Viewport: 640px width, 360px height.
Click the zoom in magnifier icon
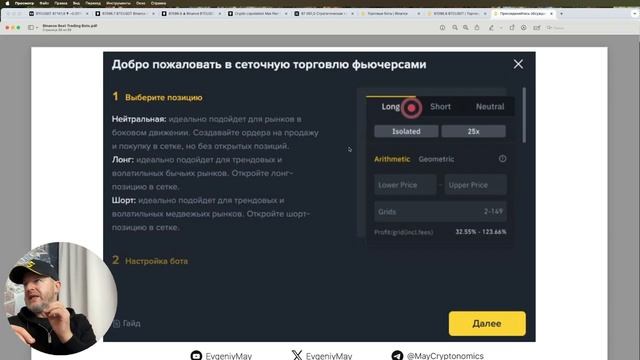tap(466, 28)
